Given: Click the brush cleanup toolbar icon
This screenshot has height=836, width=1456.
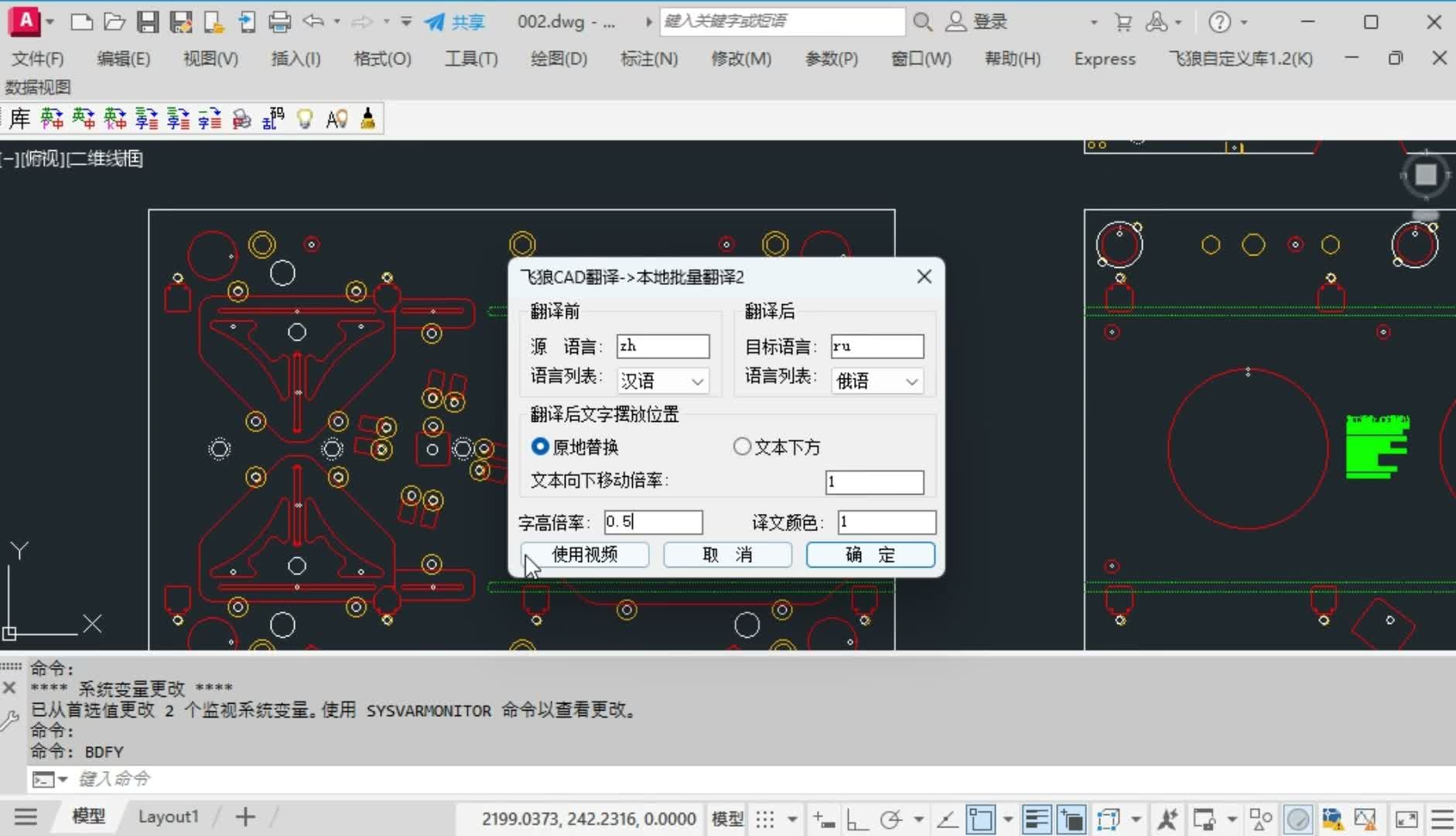Looking at the screenshot, I should point(368,118).
